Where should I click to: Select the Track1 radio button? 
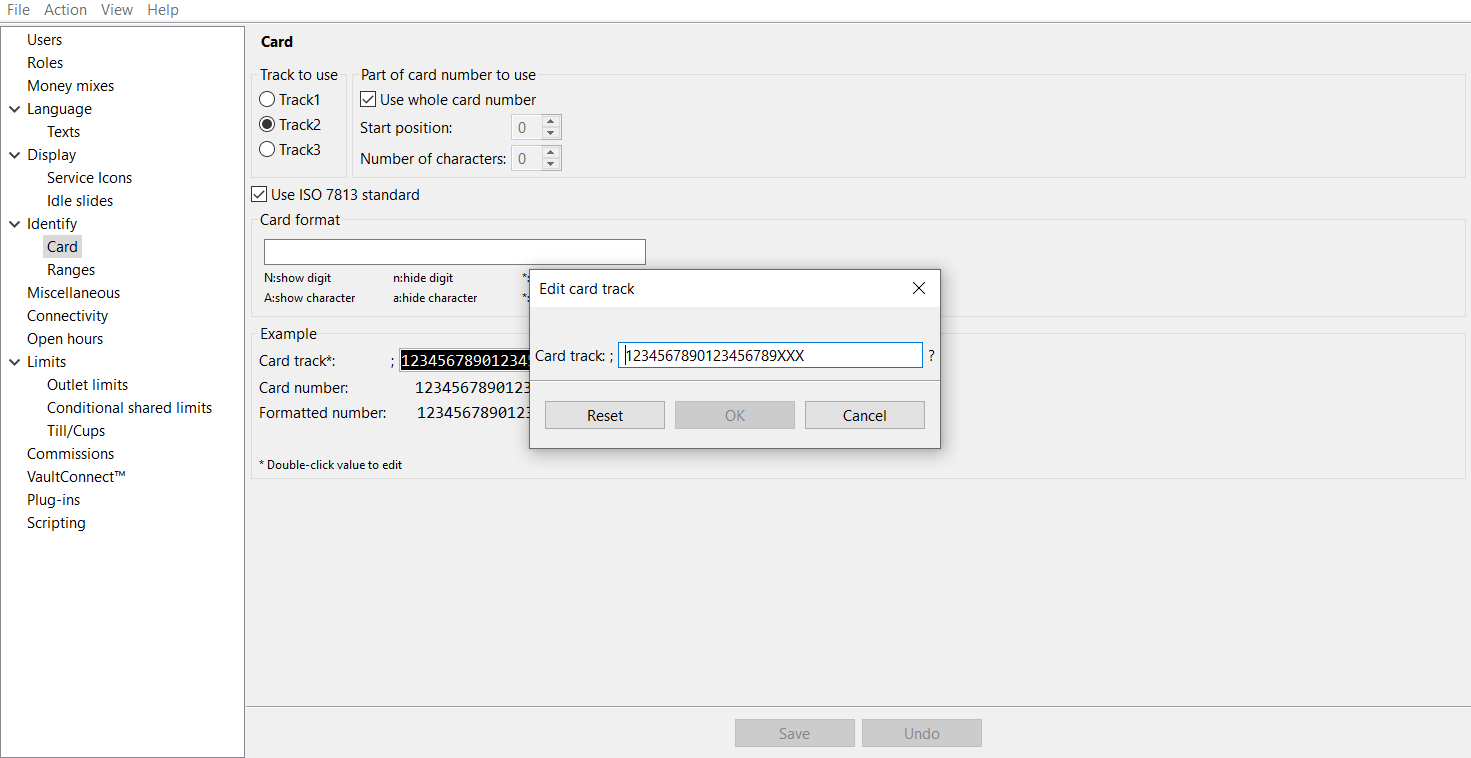[x=266, y=99]
